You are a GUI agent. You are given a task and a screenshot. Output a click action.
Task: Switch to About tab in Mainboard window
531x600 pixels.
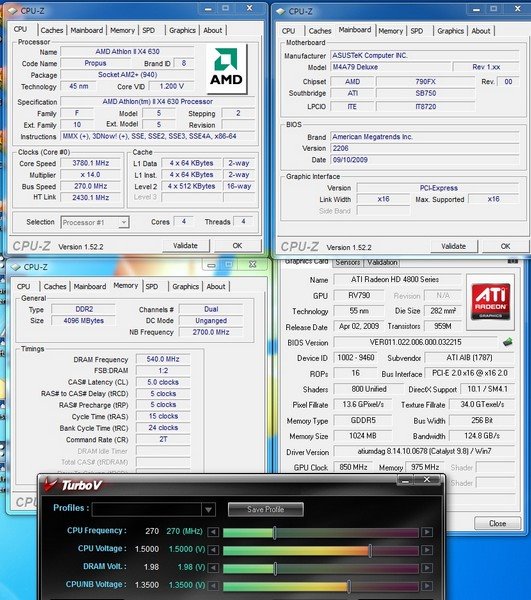coord(481,31)
